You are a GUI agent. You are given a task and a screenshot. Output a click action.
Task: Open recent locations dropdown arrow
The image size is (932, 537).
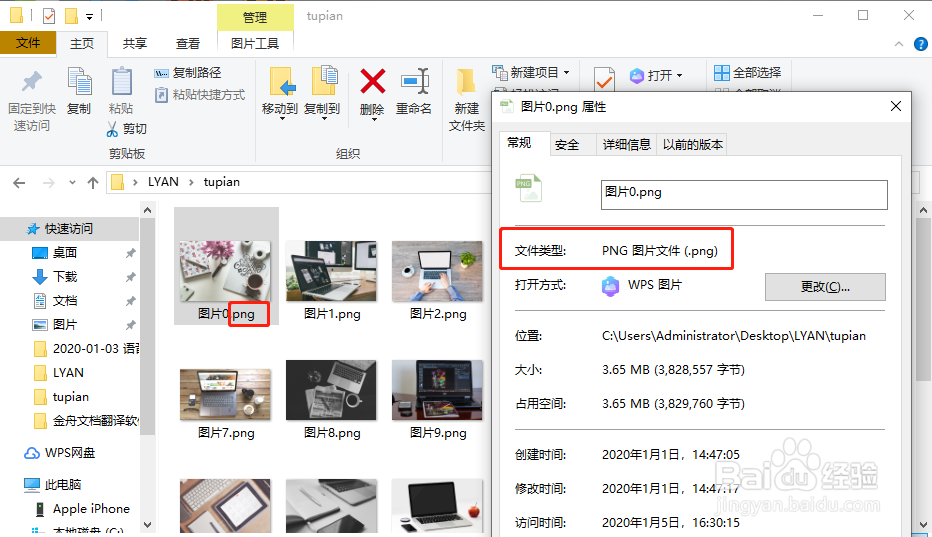[x=72, y=183]
